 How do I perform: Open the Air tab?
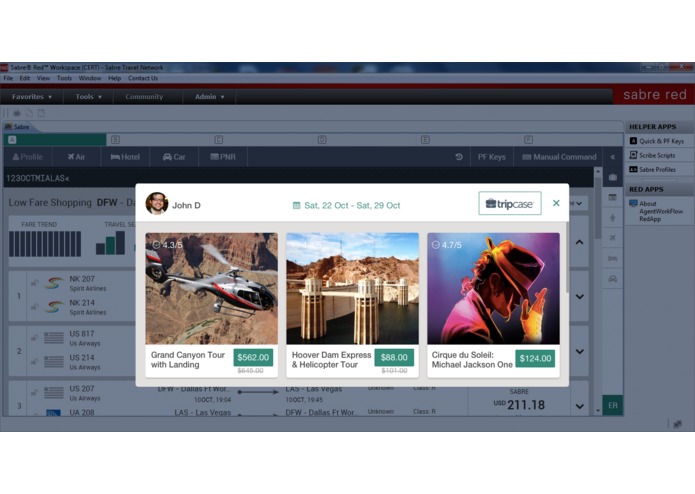tap(76, 157)
